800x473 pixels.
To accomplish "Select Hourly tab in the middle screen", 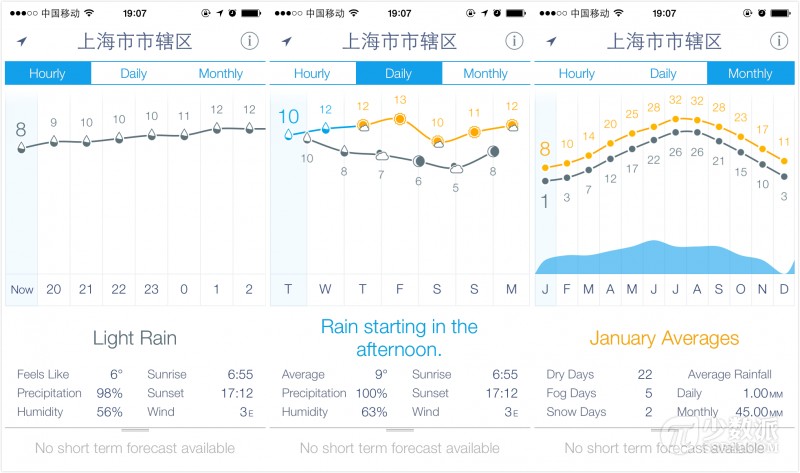I will click(x=312, y=73).
